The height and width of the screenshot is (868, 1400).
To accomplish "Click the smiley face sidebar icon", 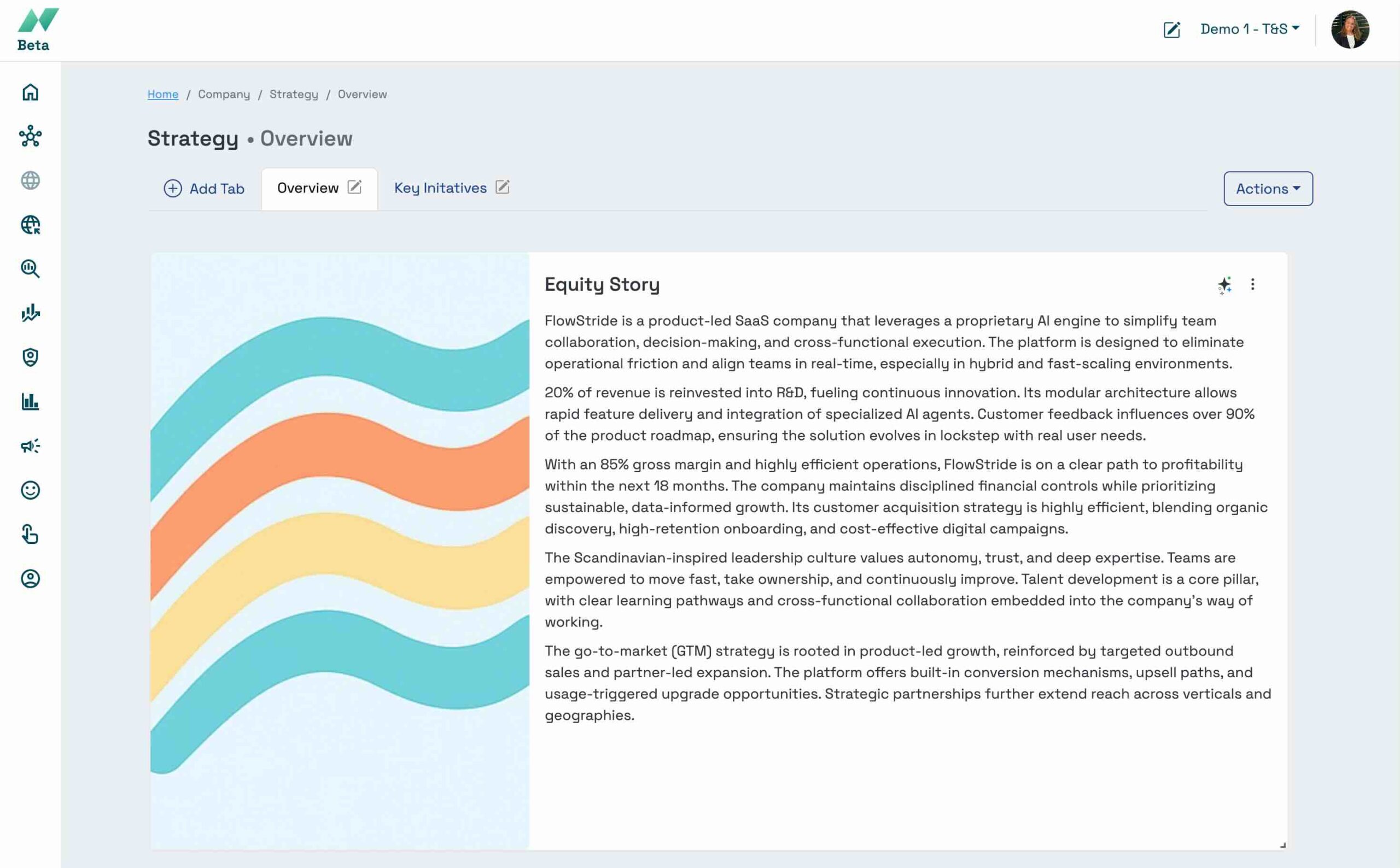I will point(31,490).
